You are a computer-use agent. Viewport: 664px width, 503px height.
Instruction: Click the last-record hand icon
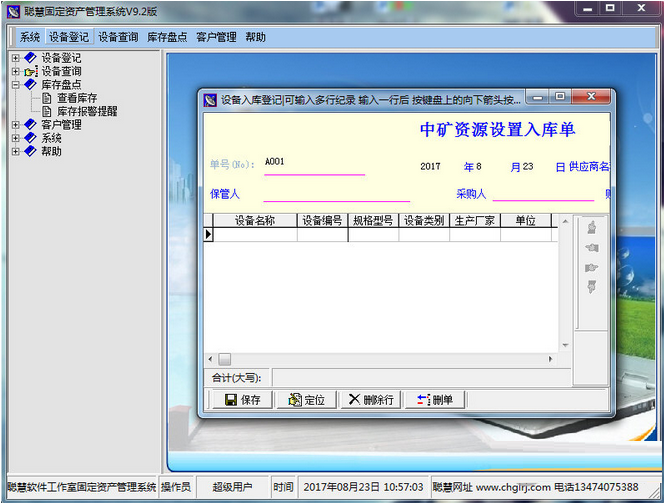tap(592, 287)
